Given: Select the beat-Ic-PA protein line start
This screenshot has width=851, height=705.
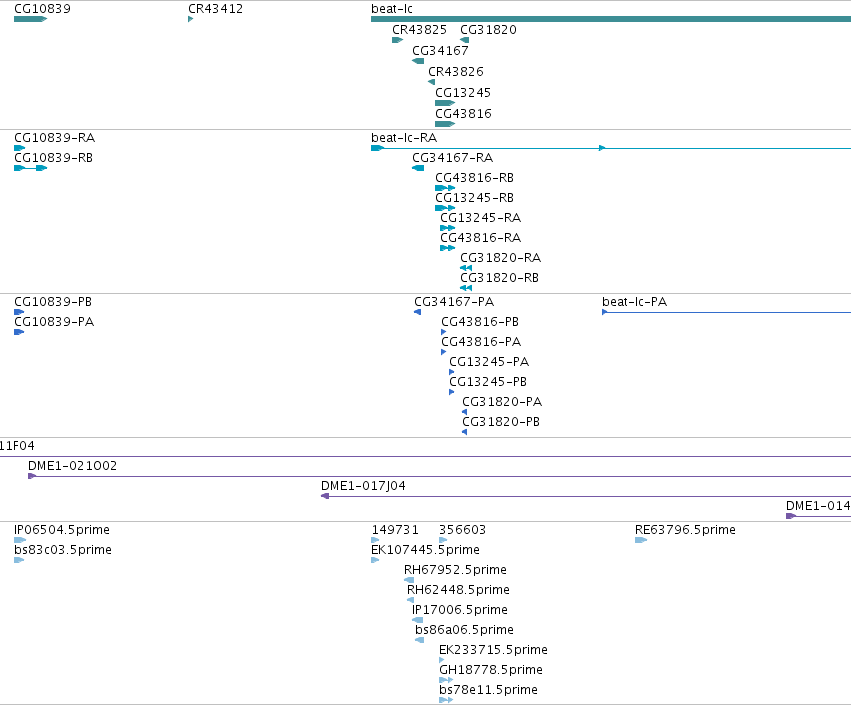Looking at the screenshot, I should (605, 312).
